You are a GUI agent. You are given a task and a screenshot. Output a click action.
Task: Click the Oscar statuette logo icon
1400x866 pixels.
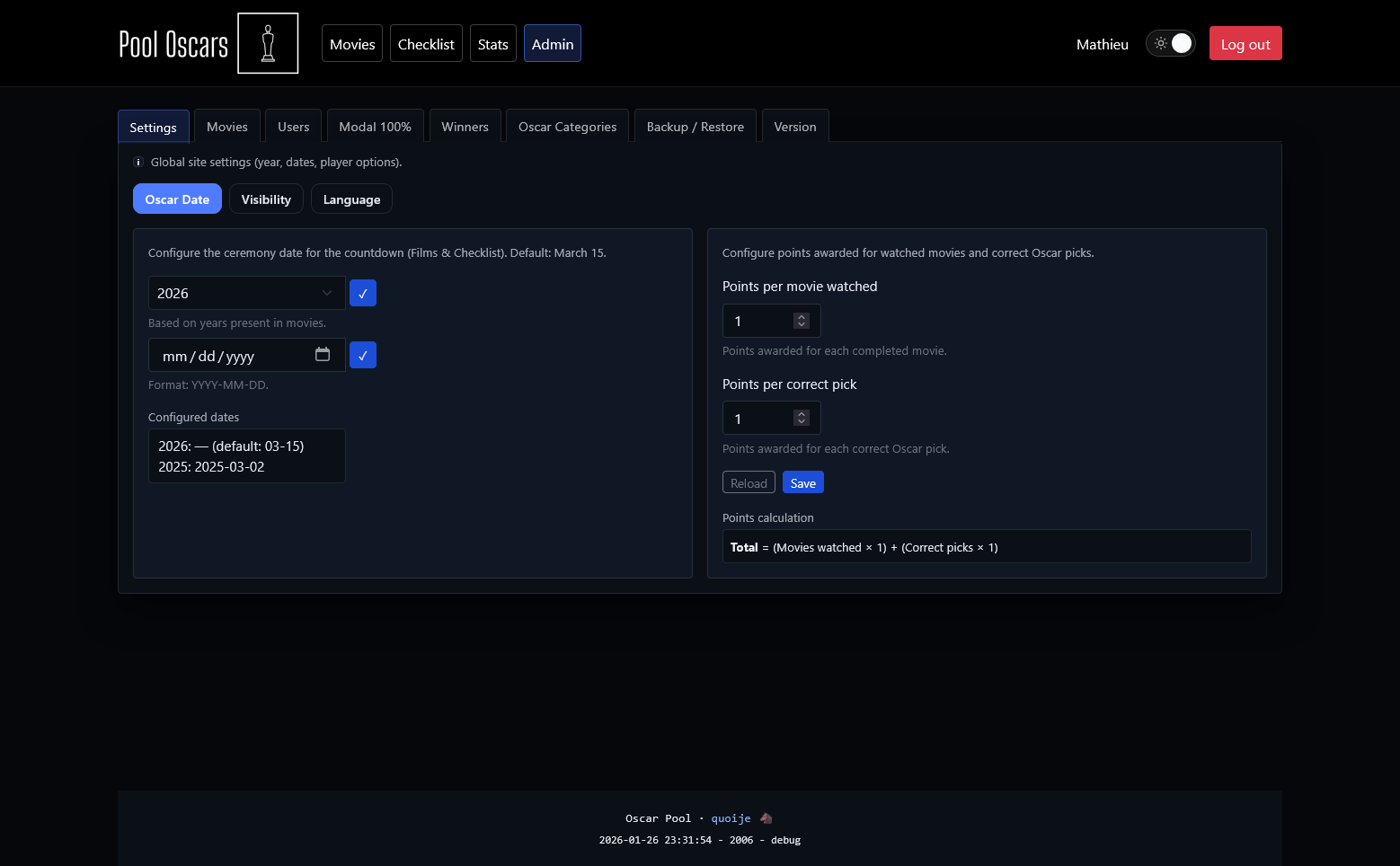coord(268,43)
